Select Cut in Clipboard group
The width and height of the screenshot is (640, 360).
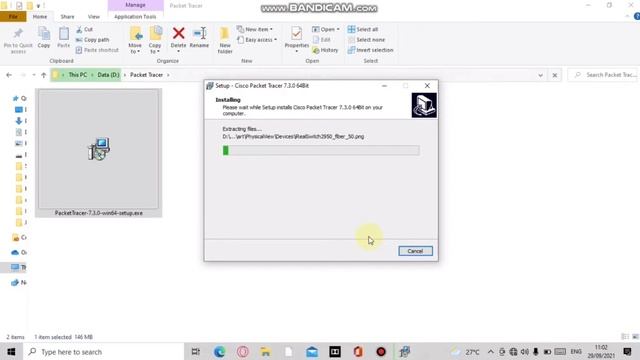[84, 29]
